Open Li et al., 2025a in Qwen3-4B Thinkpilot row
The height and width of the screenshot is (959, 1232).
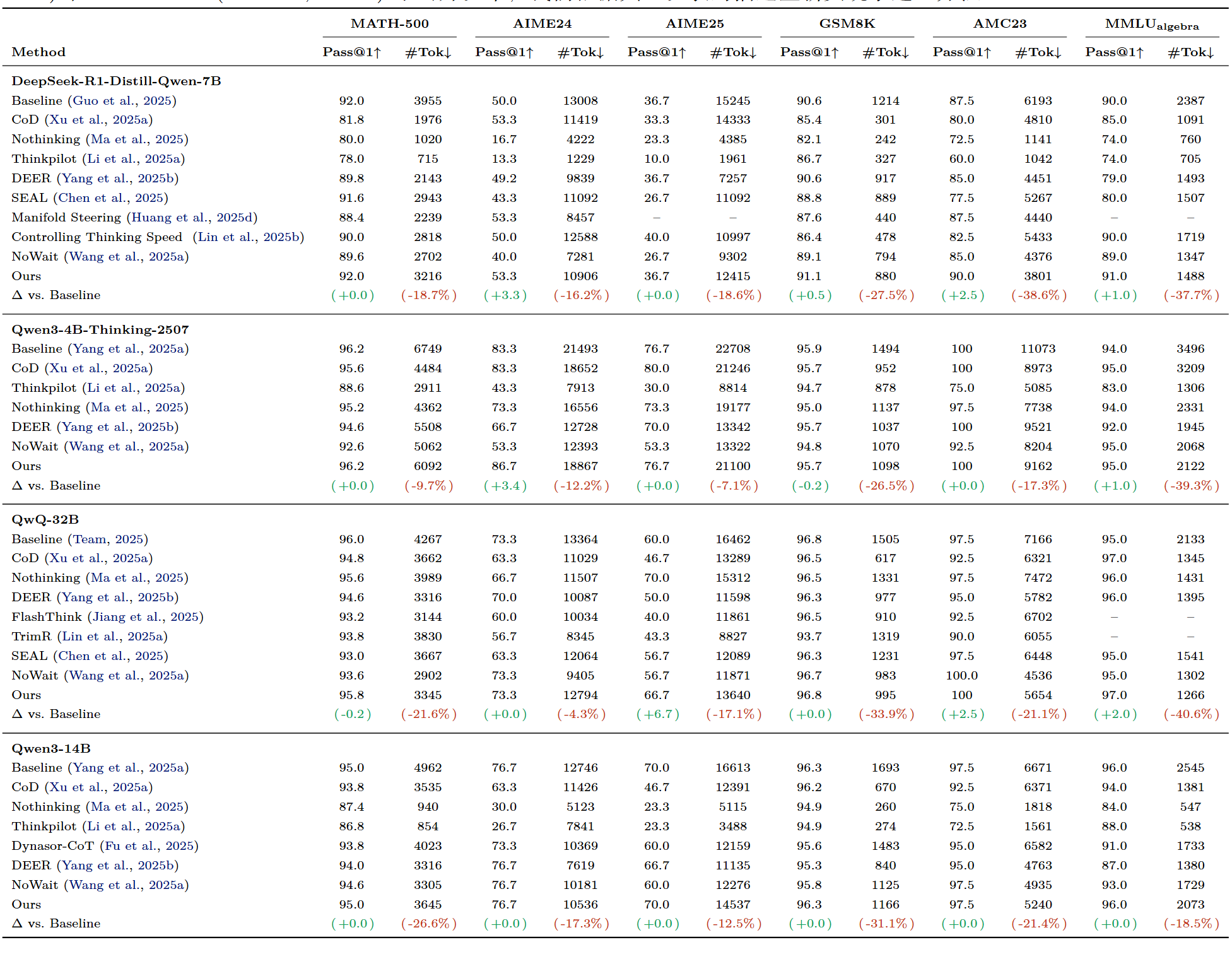[133, 387]
